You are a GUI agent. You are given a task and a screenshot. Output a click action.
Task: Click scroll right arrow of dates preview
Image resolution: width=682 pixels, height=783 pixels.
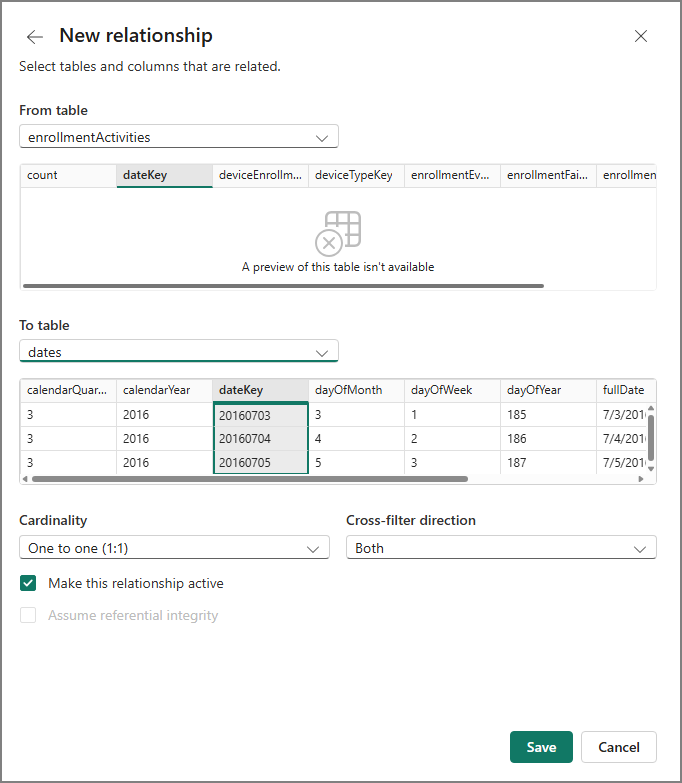point(641,479)
